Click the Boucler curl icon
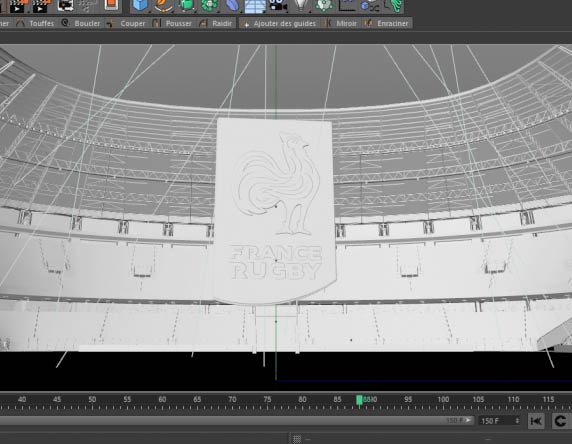This screenshot has width=572, height=444. 65,23
